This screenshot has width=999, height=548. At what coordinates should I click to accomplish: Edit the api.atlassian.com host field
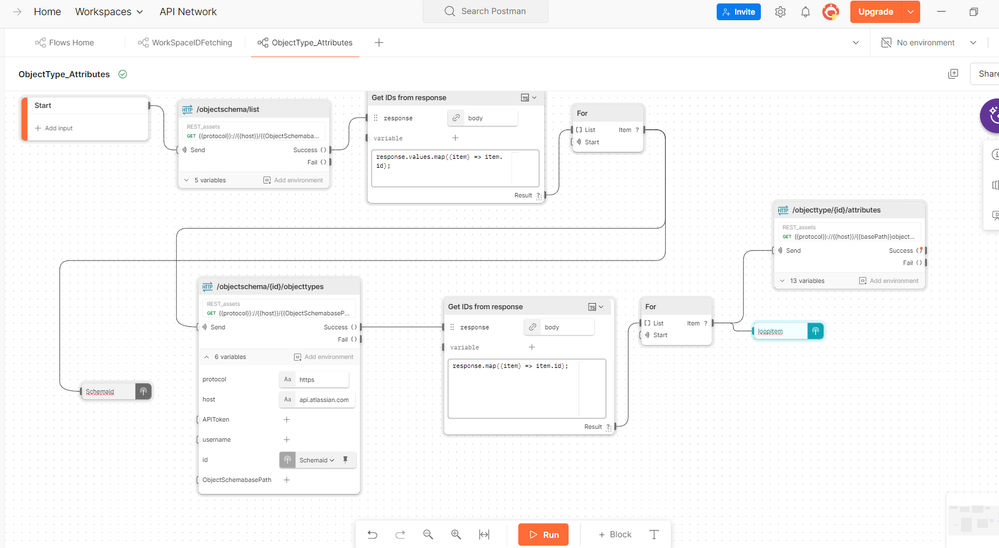[317, 400]
